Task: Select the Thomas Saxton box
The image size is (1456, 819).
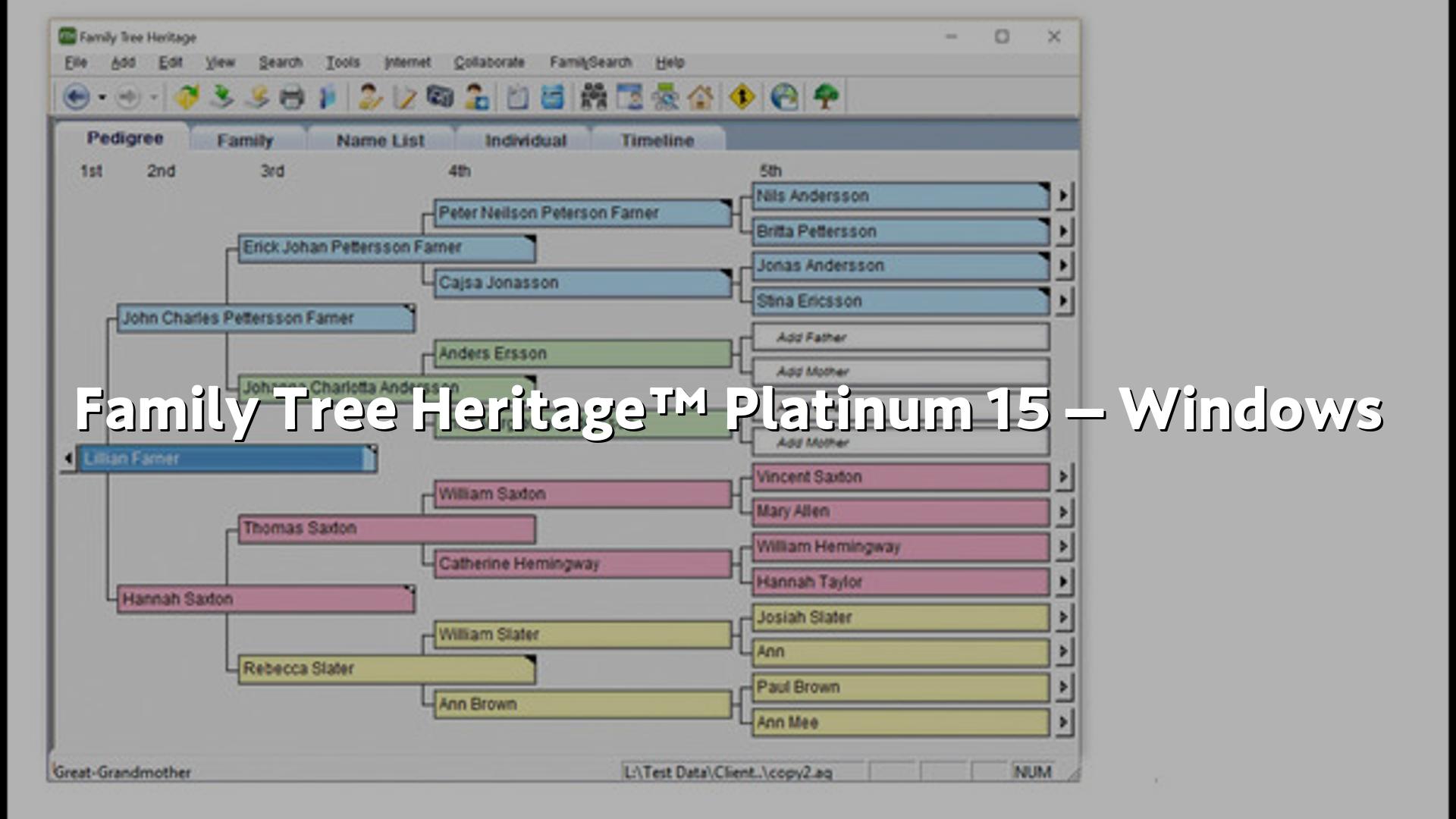Action: tap(387, 529)
